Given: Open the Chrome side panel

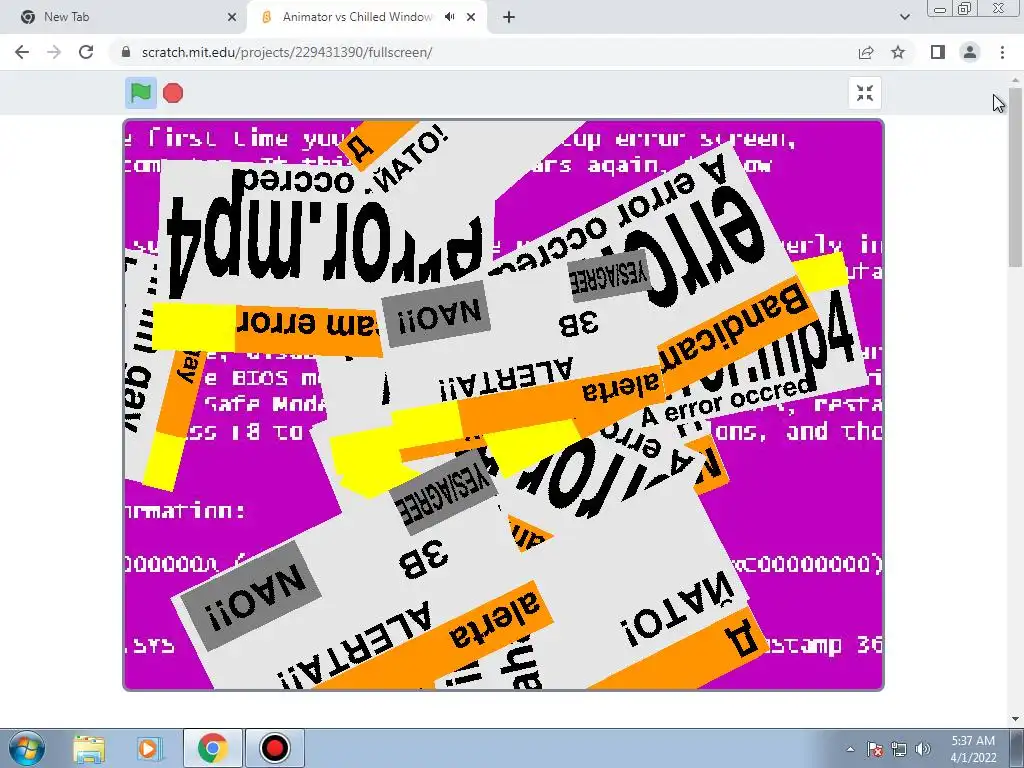Looking at the screenshot, I should click(x=938, y=52).
